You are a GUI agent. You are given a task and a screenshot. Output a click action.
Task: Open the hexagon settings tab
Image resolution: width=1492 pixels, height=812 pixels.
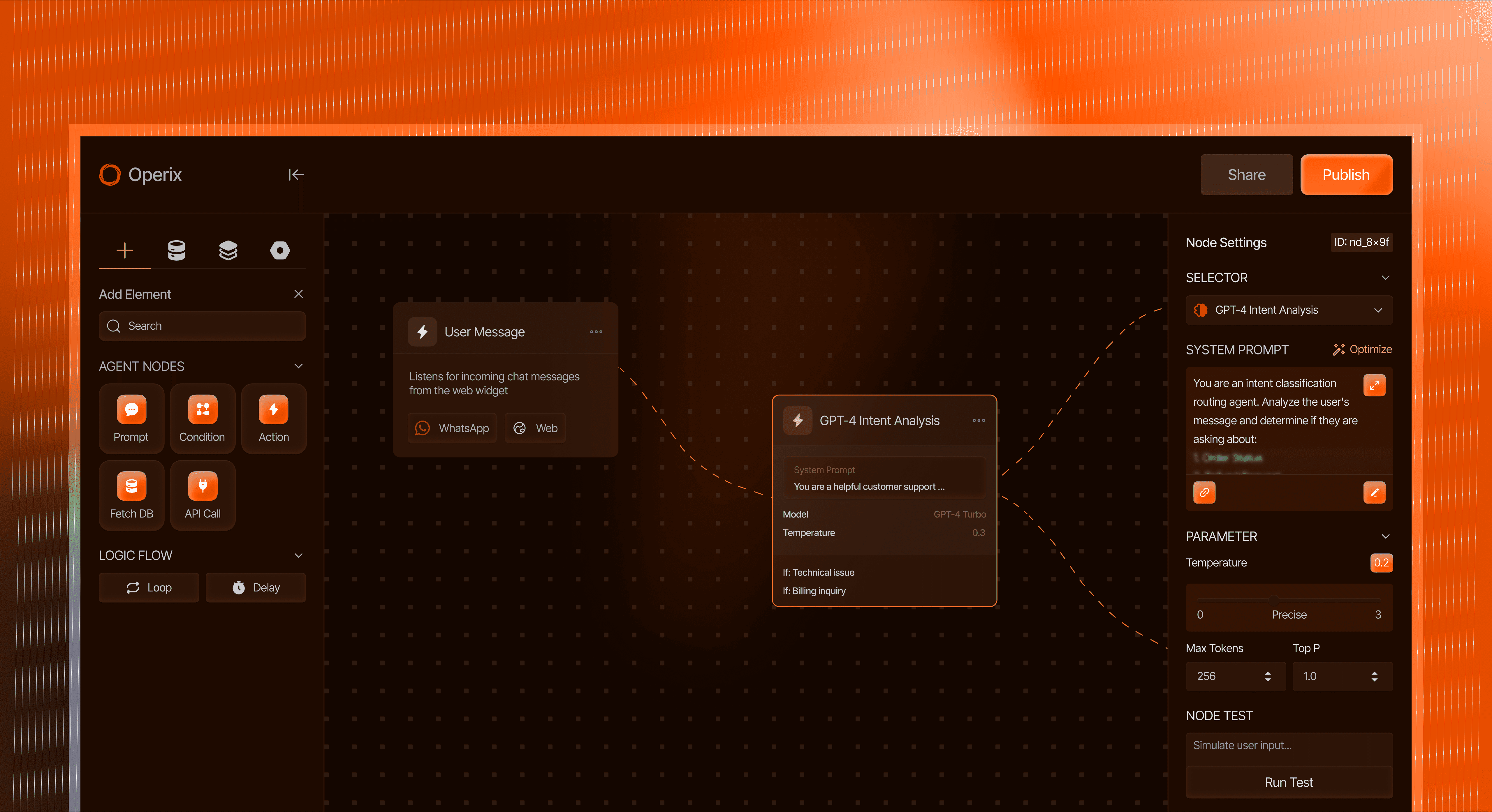click(280, 250)
